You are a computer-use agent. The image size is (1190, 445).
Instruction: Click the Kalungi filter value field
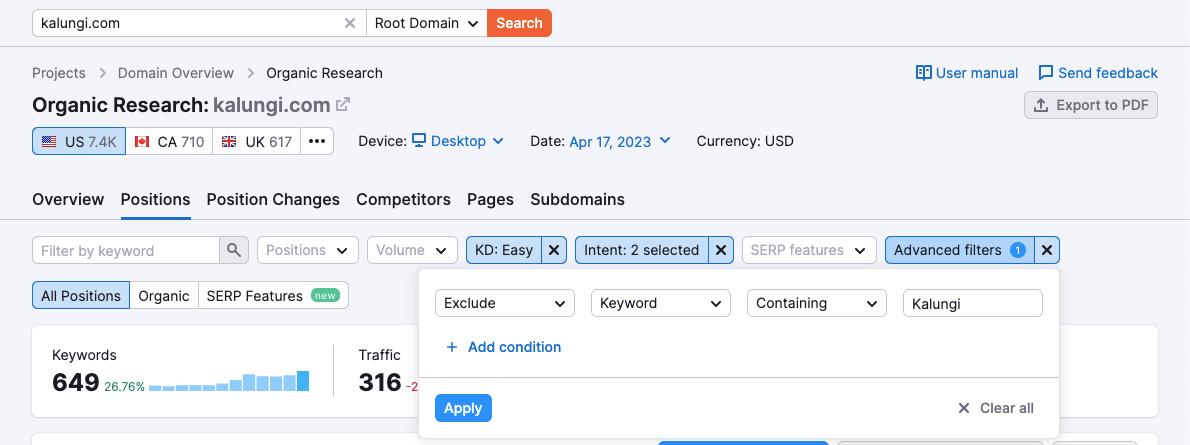click(972, 303)
